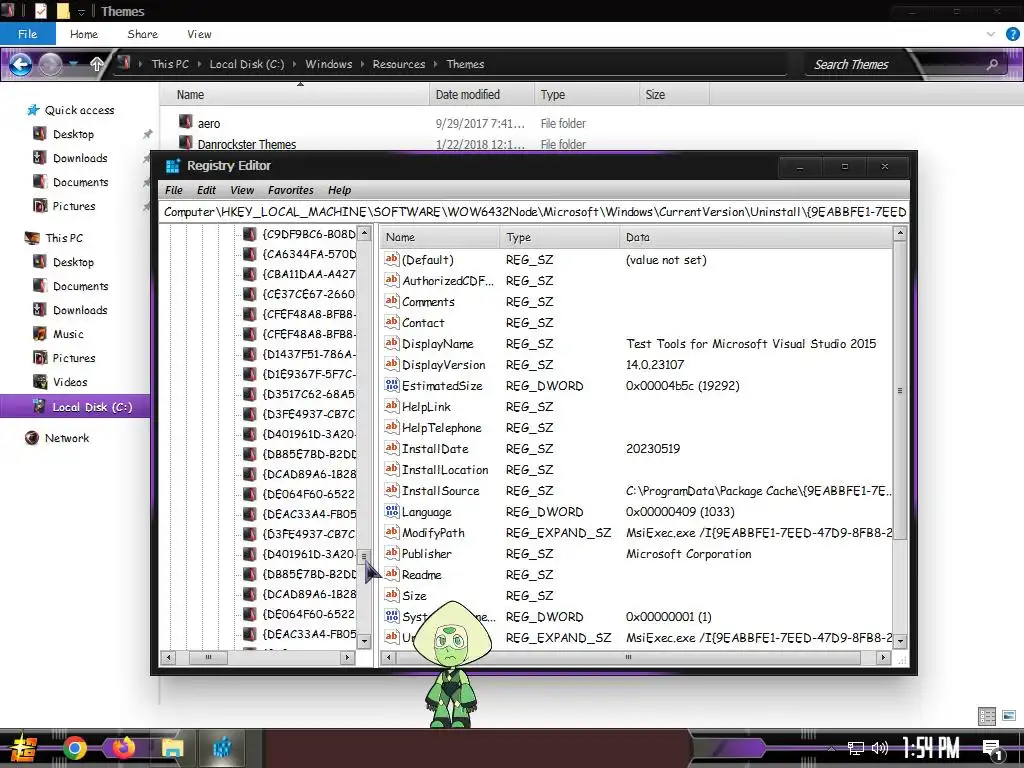Click the Size column header in Explorer
Screen dimensions: 1024x768
(674, 95)
